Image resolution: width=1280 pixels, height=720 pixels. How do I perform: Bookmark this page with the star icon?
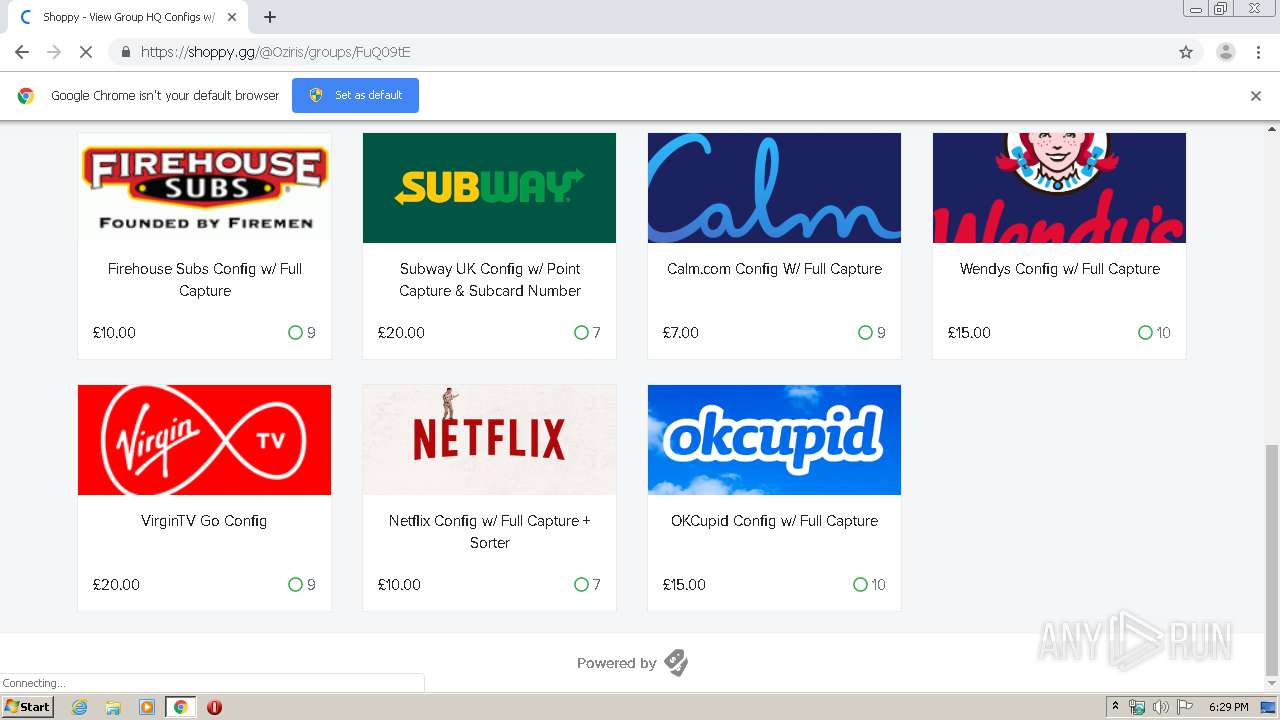tap(1186, 52)
